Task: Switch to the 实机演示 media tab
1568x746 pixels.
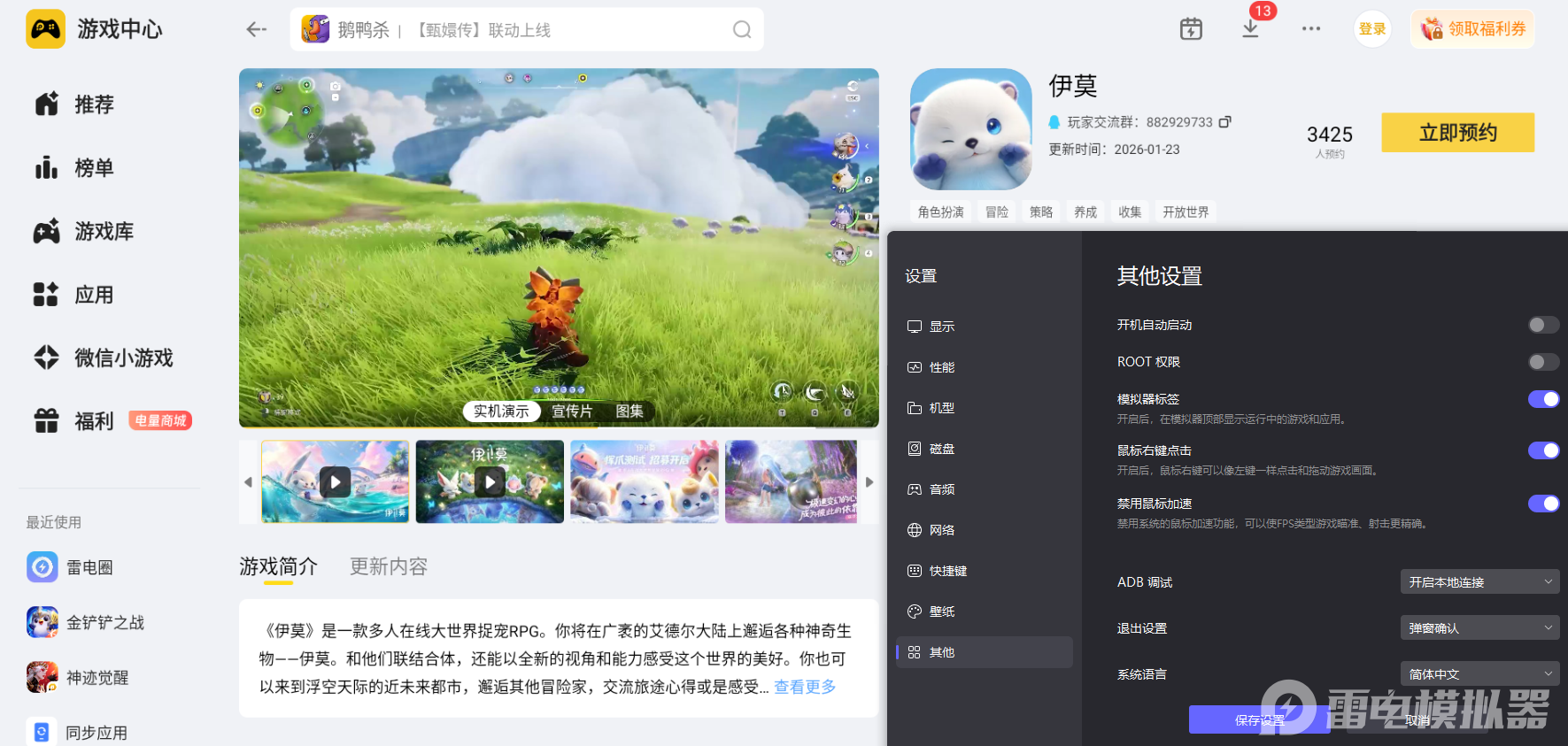Action: click(x=501, y=411)
